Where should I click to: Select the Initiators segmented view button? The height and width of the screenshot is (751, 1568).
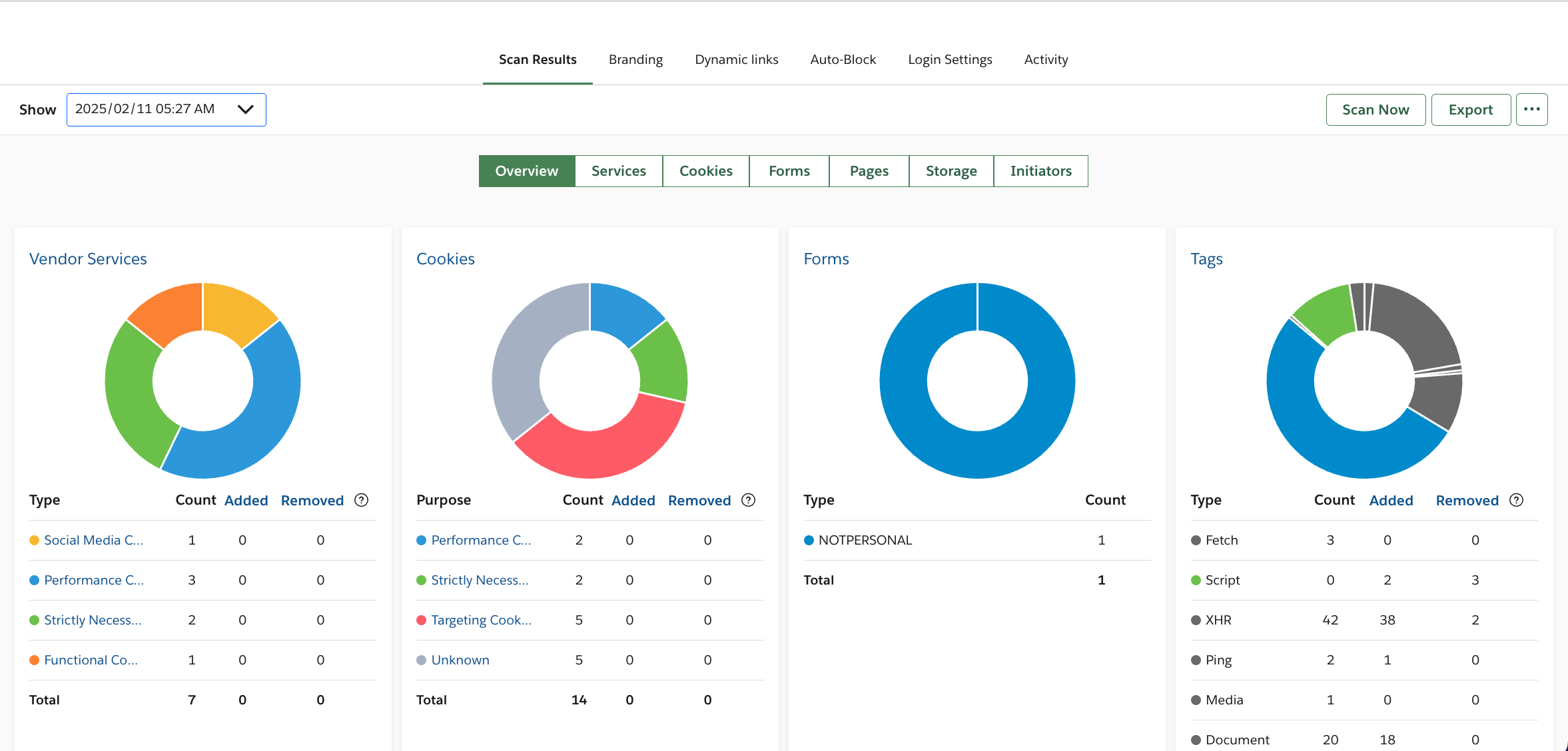[x=1040, y=171]
